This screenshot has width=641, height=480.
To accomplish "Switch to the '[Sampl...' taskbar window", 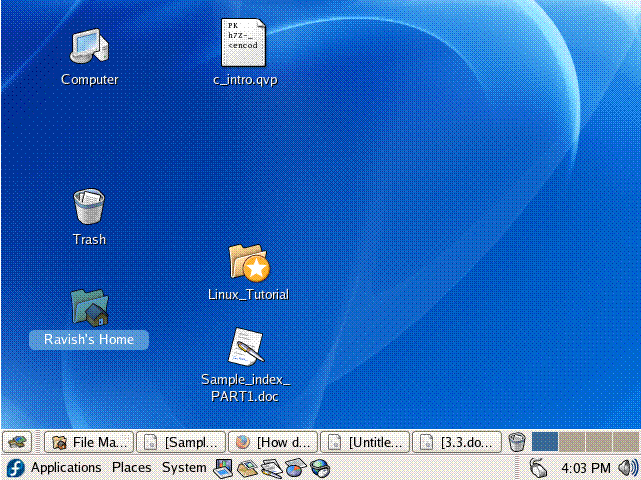I will (x=181, y=441).
